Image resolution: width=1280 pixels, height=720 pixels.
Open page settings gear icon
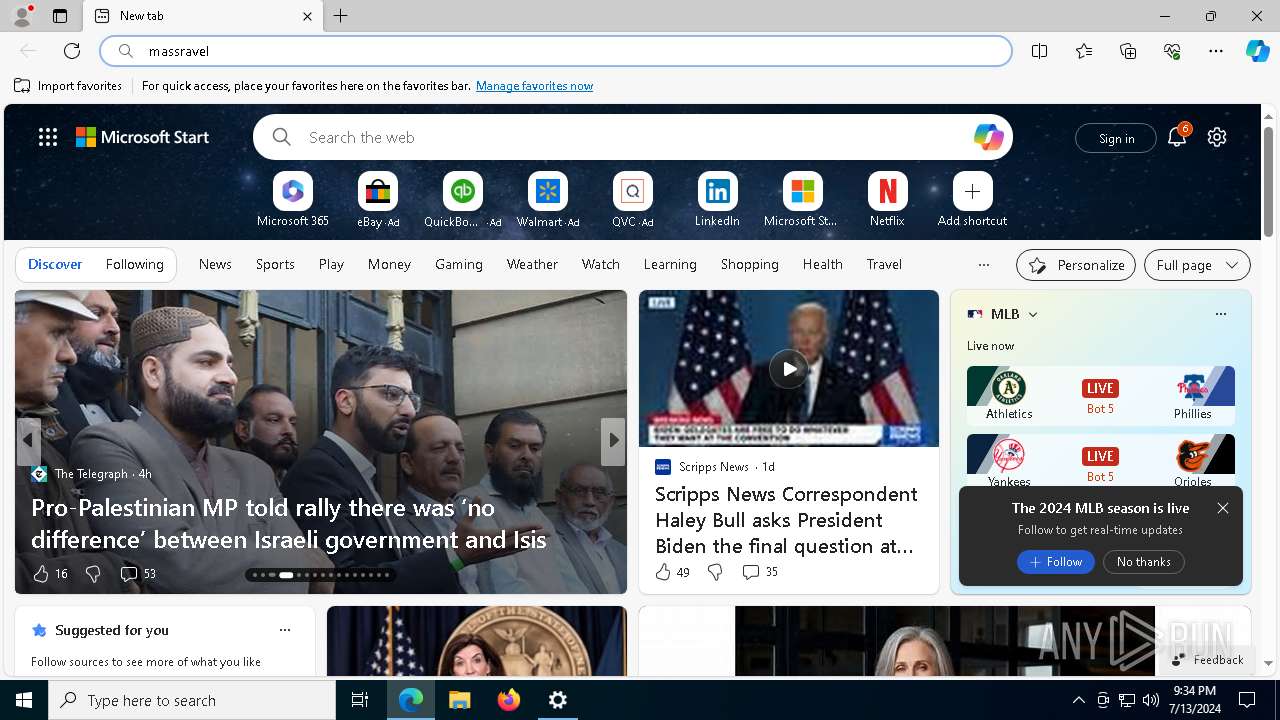[x=1217, y=137]
